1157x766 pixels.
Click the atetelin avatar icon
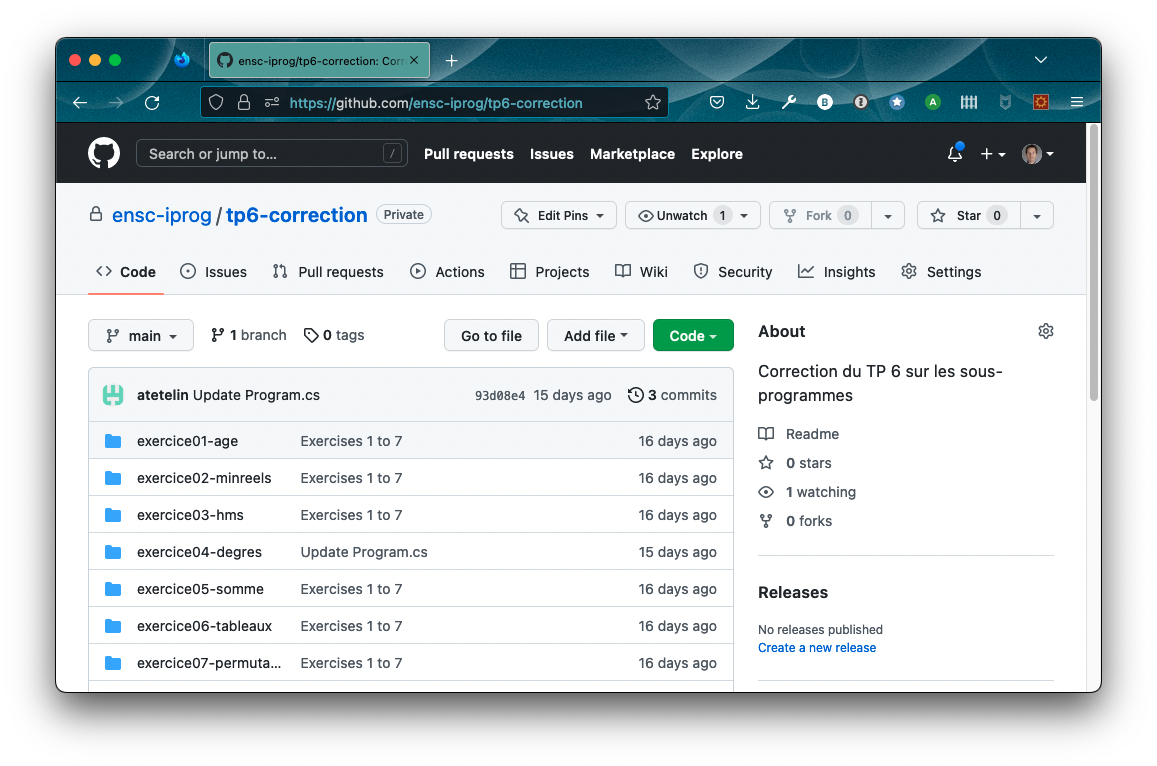click(113, 395)
